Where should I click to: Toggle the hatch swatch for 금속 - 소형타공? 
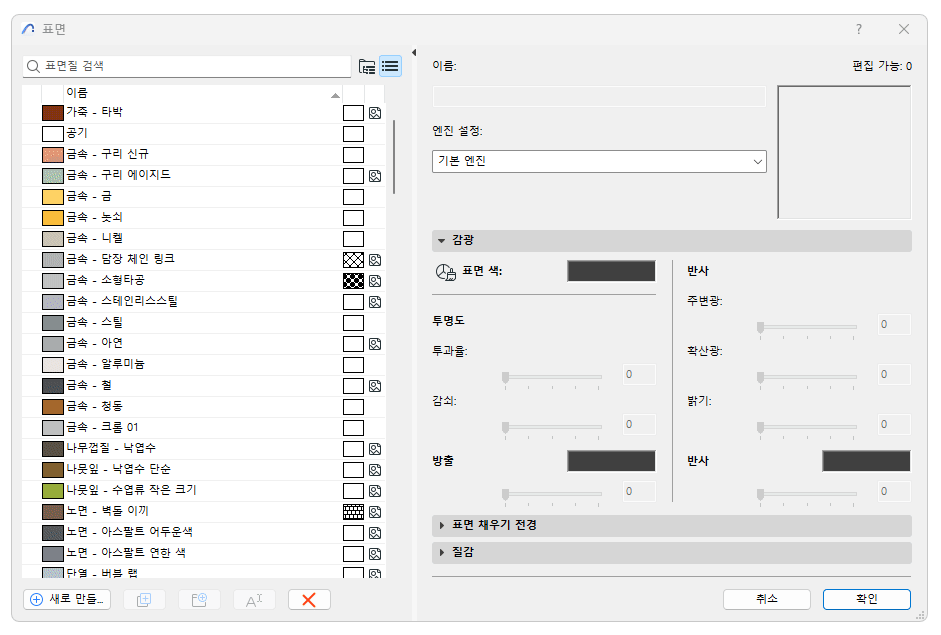tap(353, 280)
